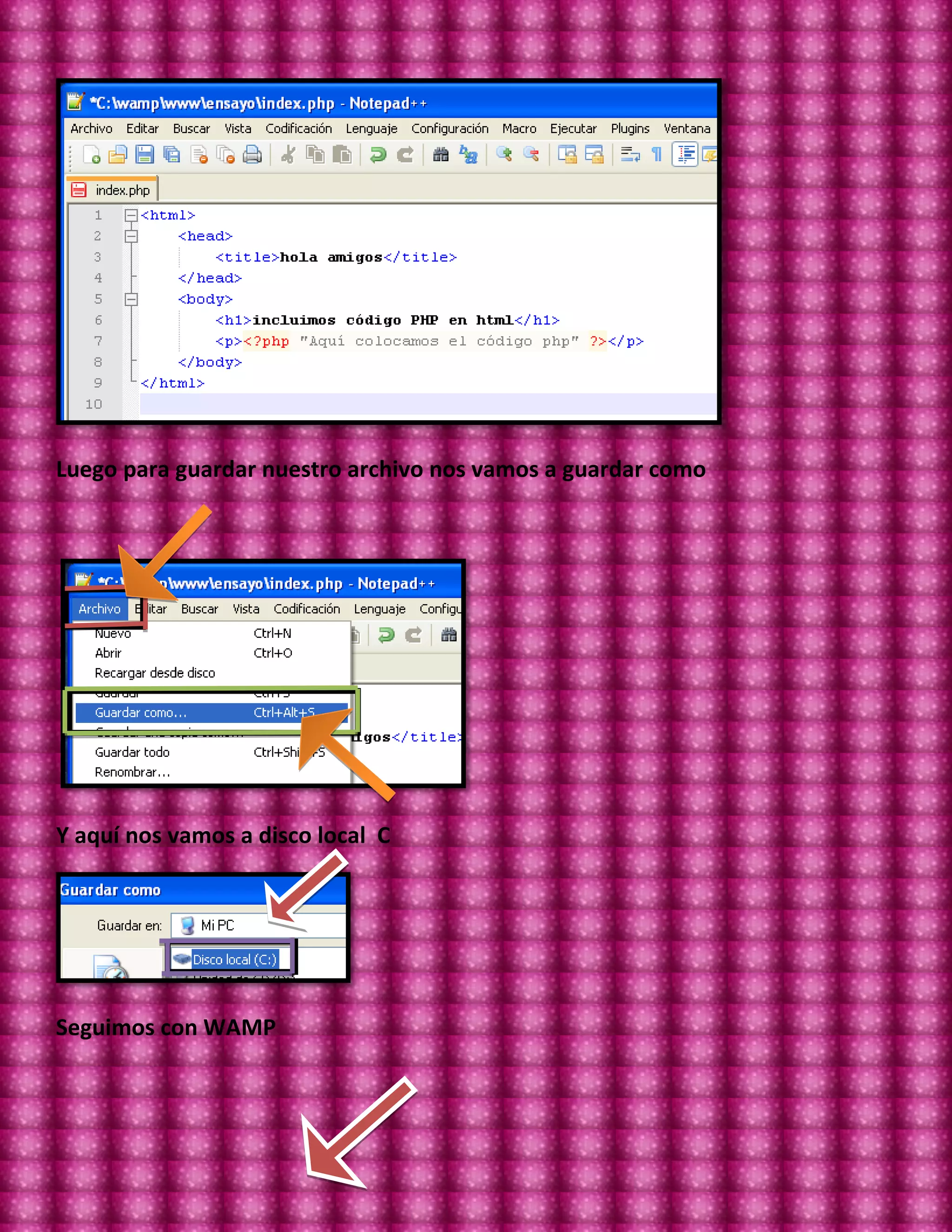Viewport: 952px width, 1232px height.
Task: Click the Zoom Out magnifier icon
Action: click(531, 153)
